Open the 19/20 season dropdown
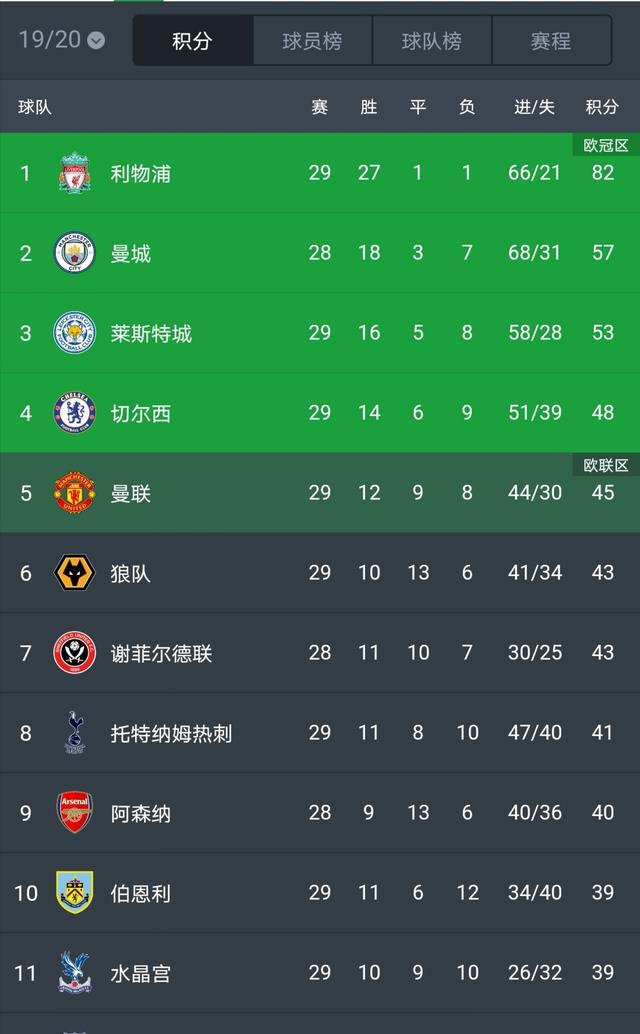This screenshot has width=640, height=1034. 61,40
